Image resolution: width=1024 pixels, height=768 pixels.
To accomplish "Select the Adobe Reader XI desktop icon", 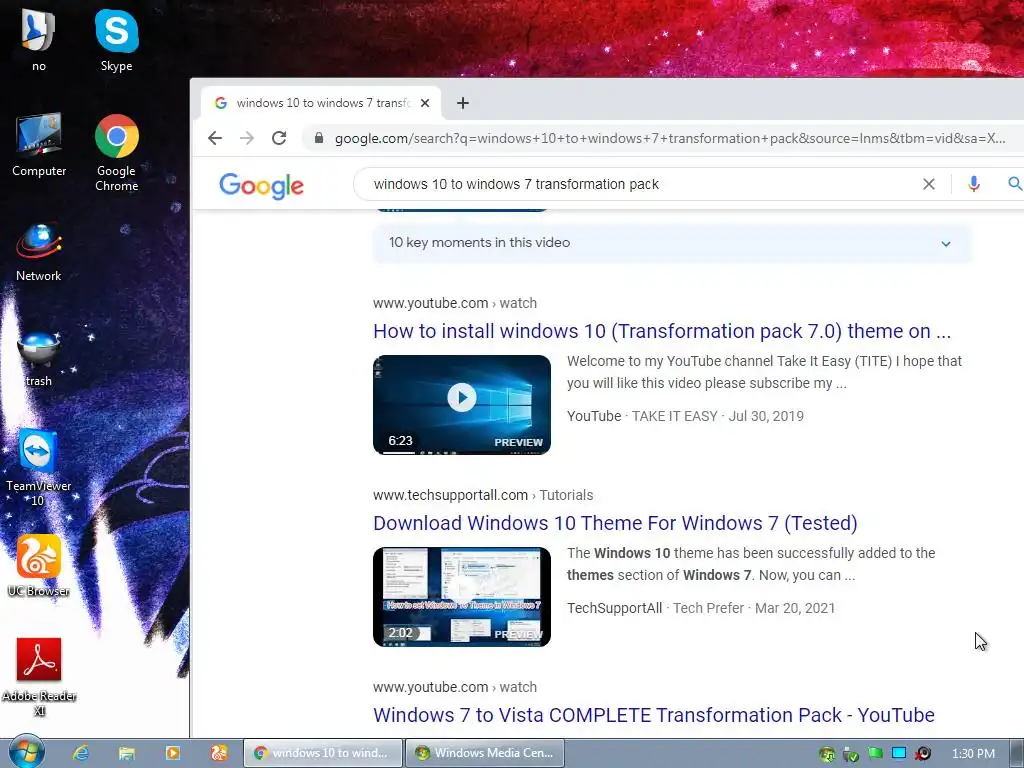I will click(x=39, y=677).
